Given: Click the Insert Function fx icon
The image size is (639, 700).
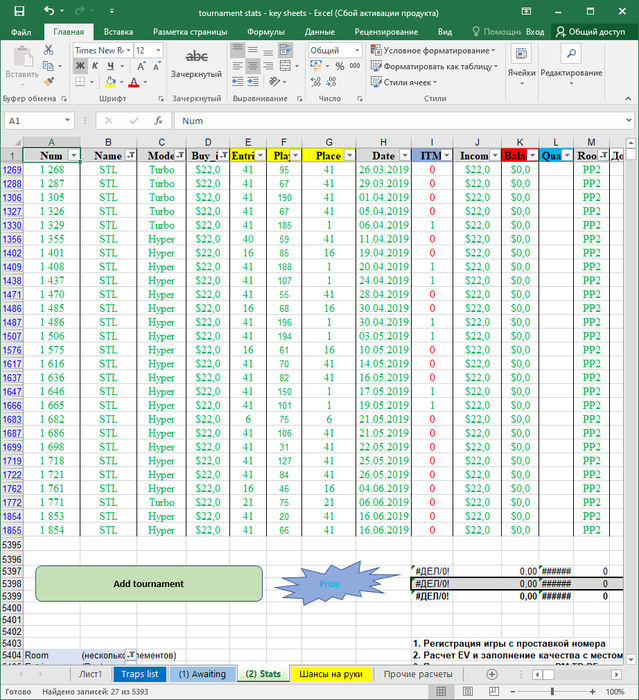Looking at the screenshot, I should tap(158, 120).
